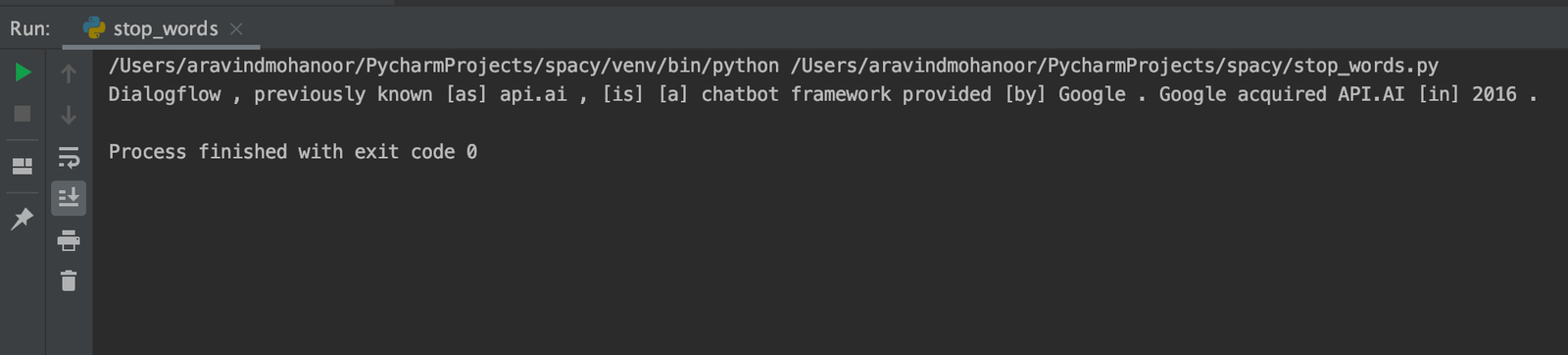
Task: Toggle soft-wrap for console output
Action: pyautogui.click(x=69, y=157)
